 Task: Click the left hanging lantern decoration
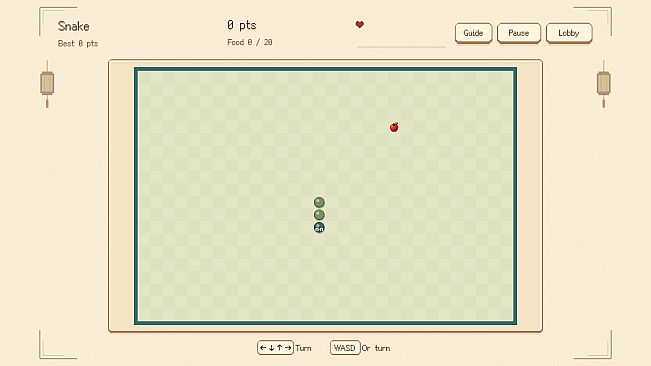click(47, 84)
